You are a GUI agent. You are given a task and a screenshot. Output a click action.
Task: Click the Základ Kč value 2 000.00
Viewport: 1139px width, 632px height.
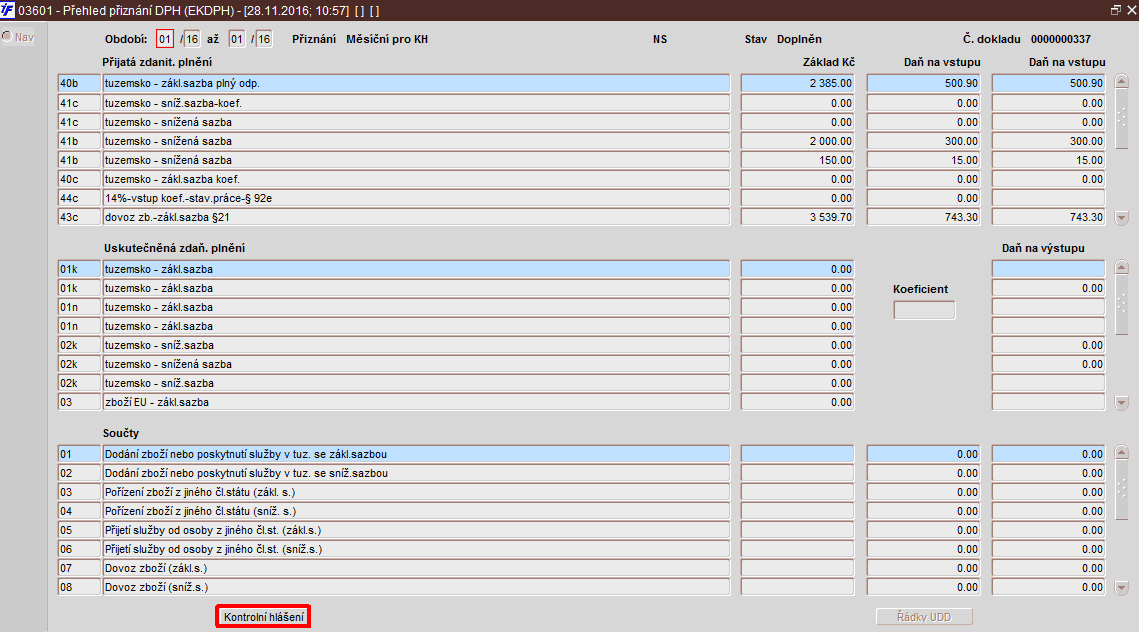798,141
